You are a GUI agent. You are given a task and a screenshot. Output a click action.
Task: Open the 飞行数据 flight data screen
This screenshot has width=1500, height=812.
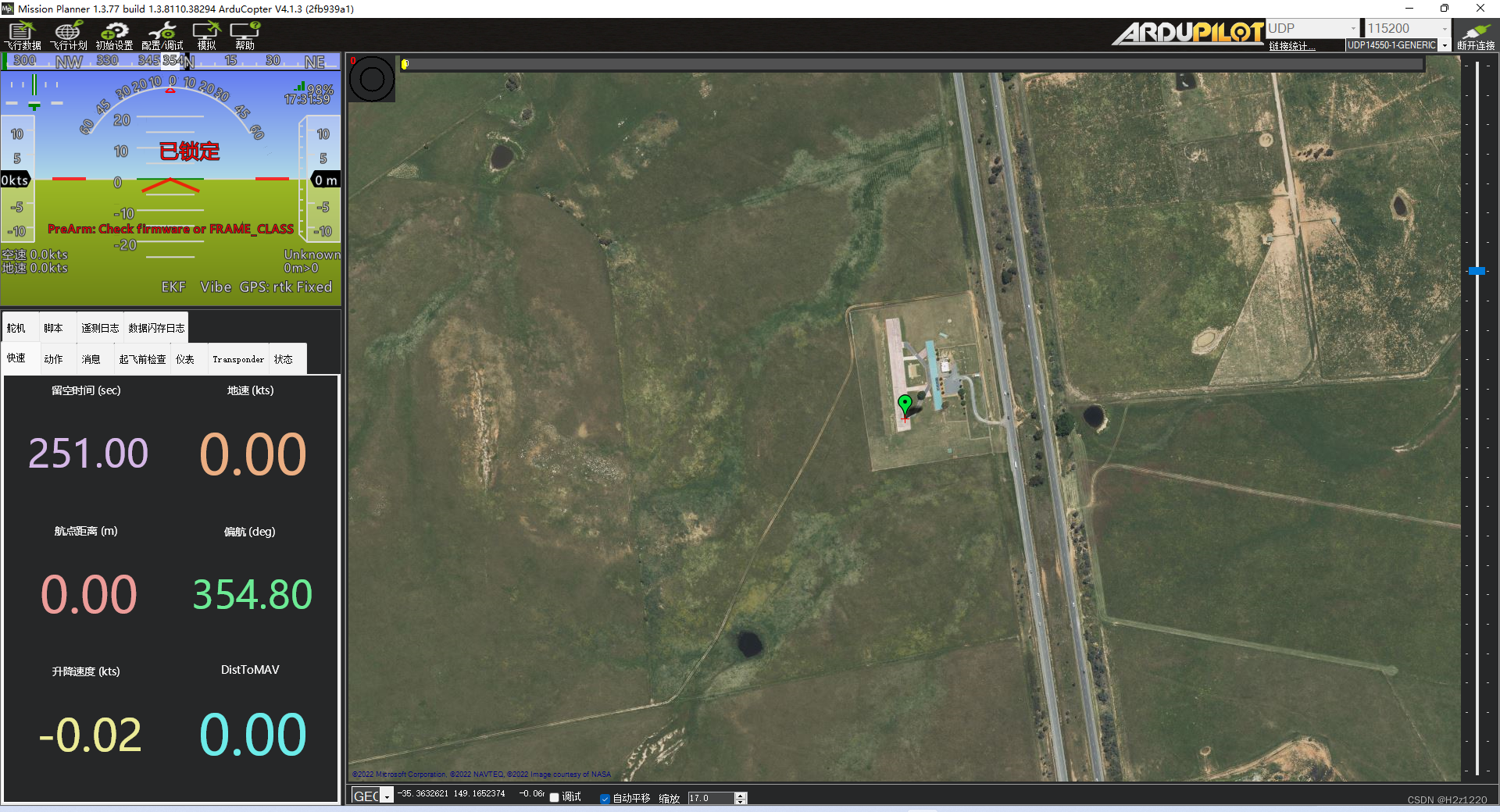23,36
